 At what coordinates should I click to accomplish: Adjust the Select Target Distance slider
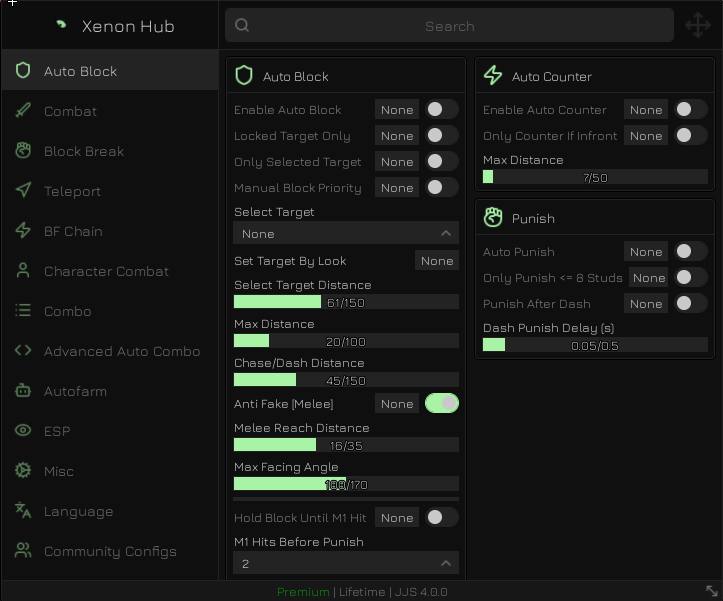[x=346, y=302]
